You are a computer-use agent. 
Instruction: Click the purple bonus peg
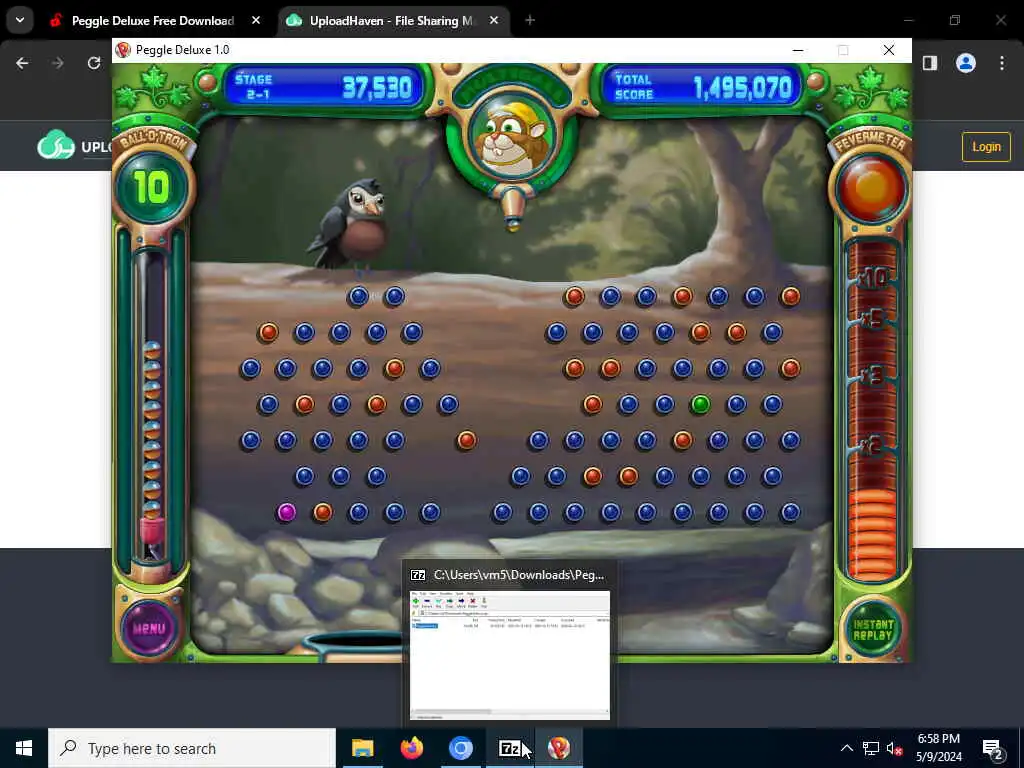tap(286, 512)
